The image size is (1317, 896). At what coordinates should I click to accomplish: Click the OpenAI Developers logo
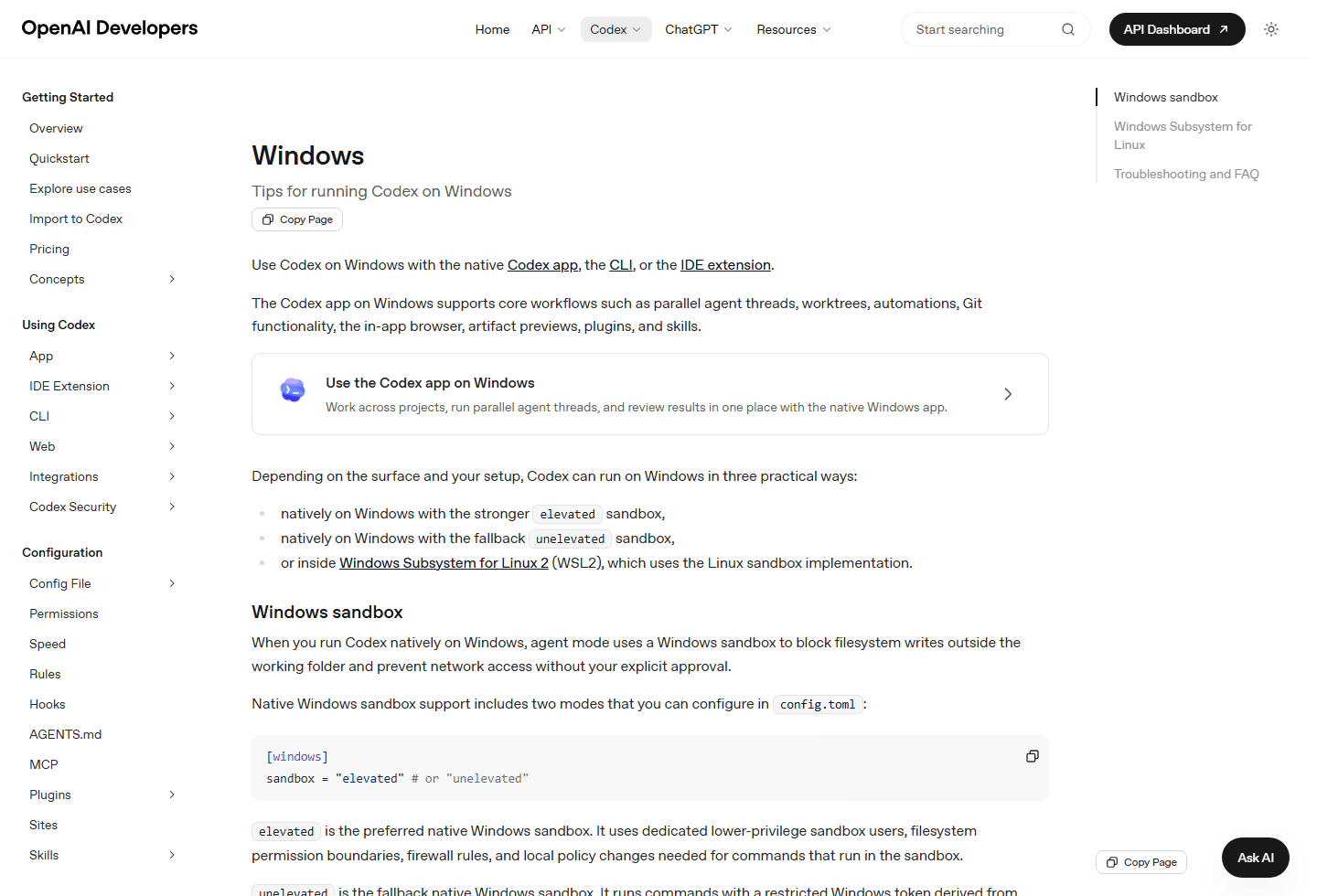[110, 28]
